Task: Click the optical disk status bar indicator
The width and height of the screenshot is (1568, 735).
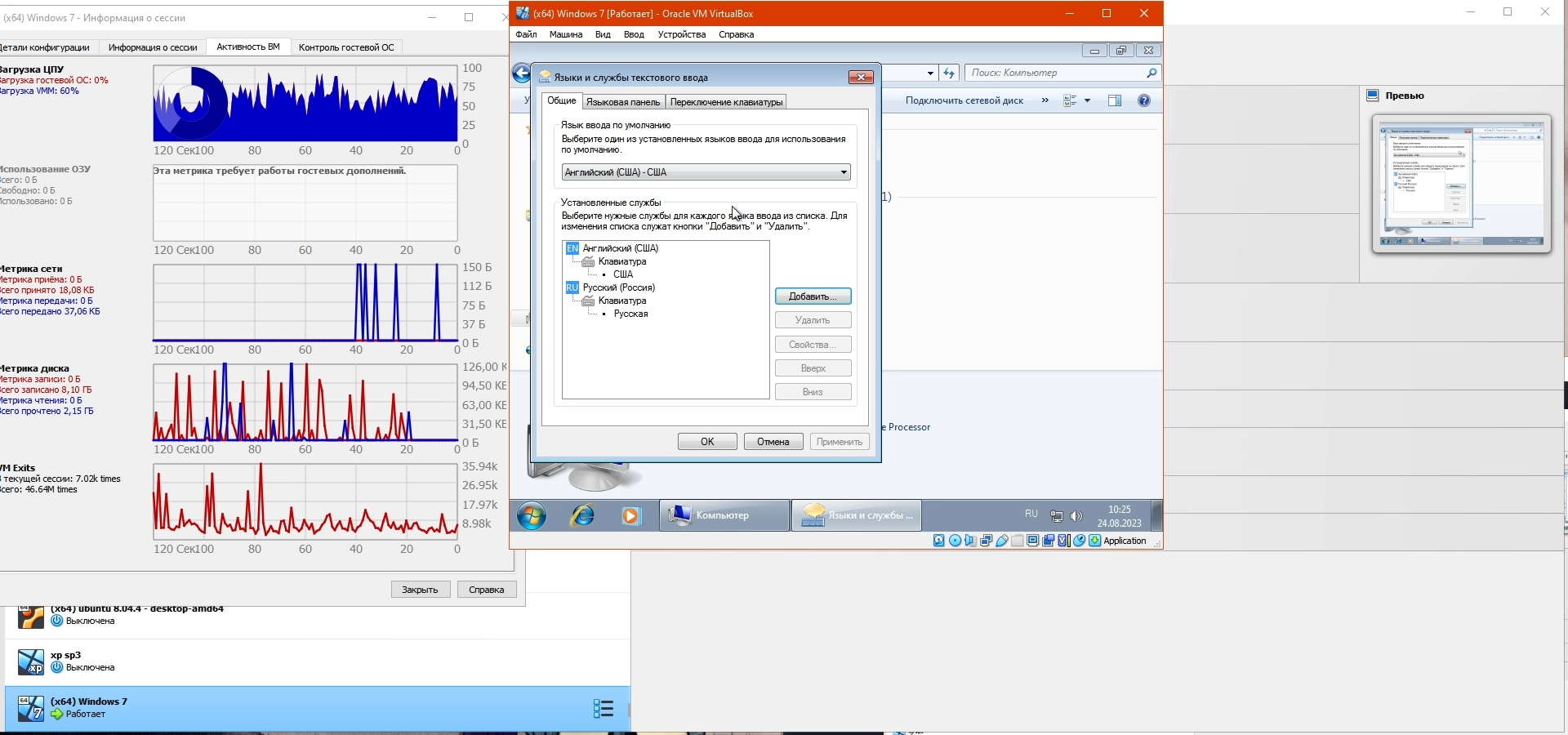Action: pos(955,541)
